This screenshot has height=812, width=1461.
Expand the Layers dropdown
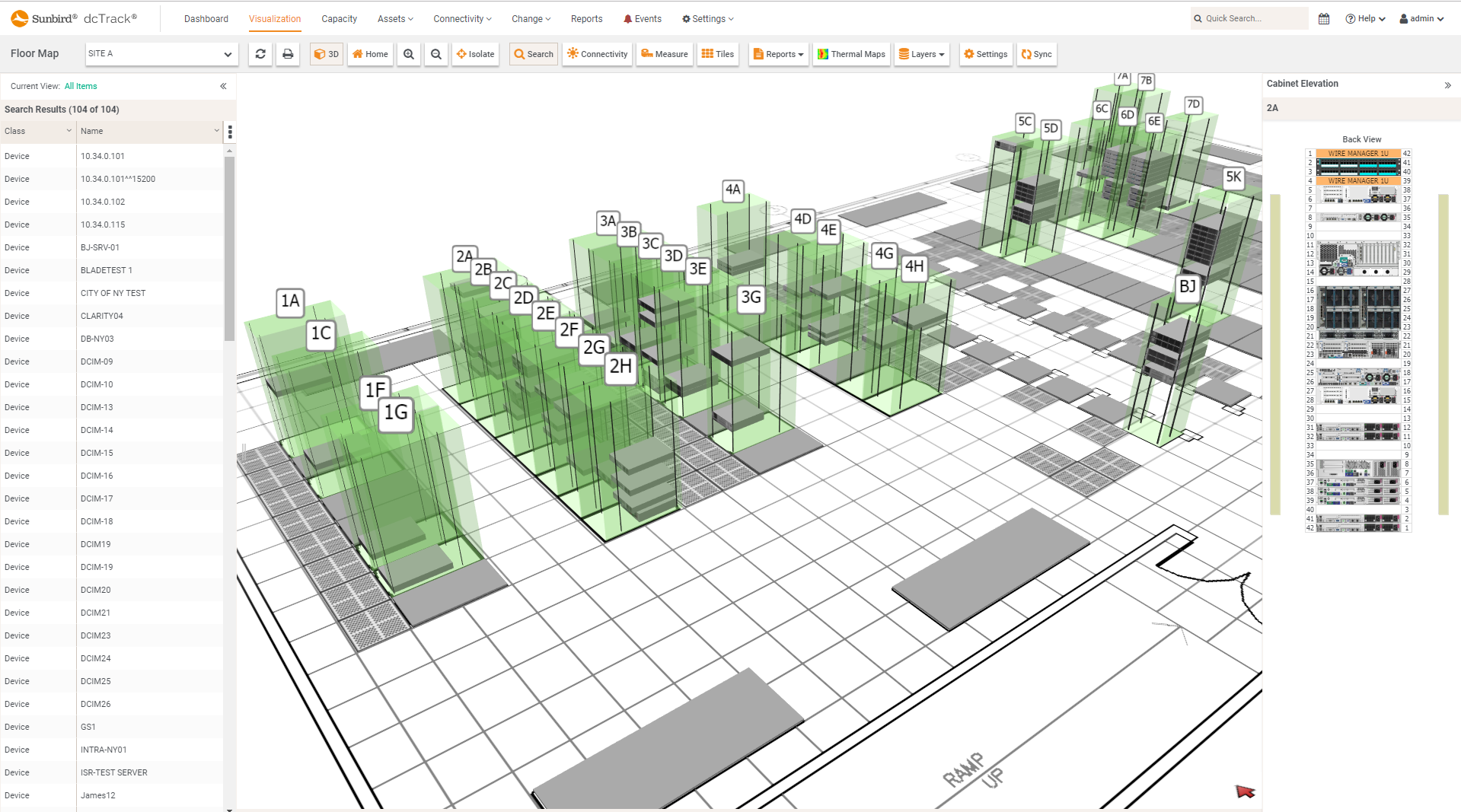pyautogui.click(x=921, y=54)
